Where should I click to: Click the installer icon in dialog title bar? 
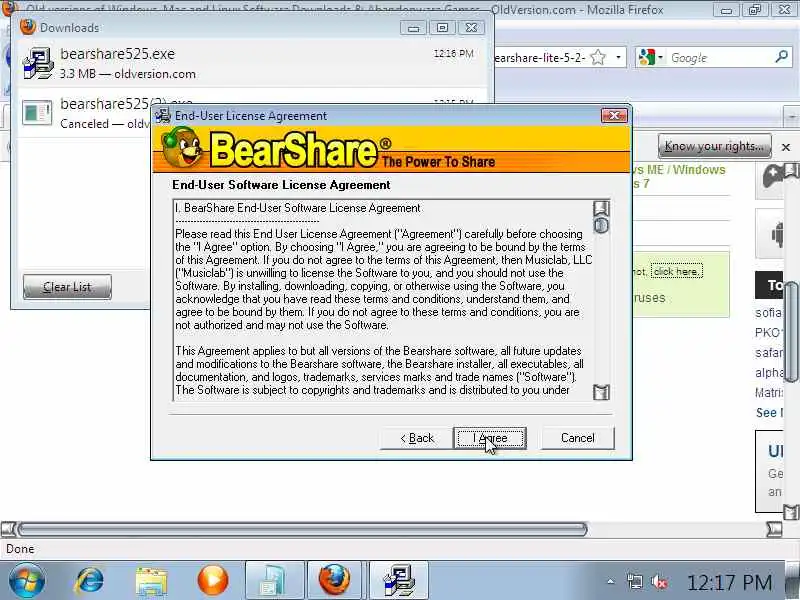pyautogui.click(x=163, y=116)
